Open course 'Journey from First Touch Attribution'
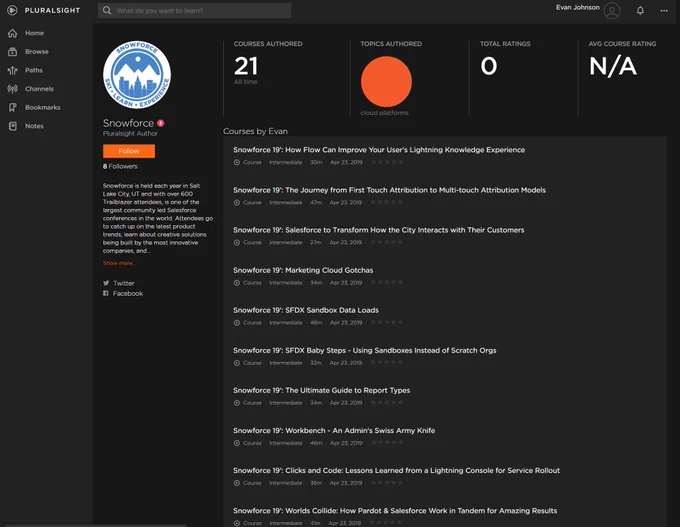 pyautogui.click(x=389, y=190)
